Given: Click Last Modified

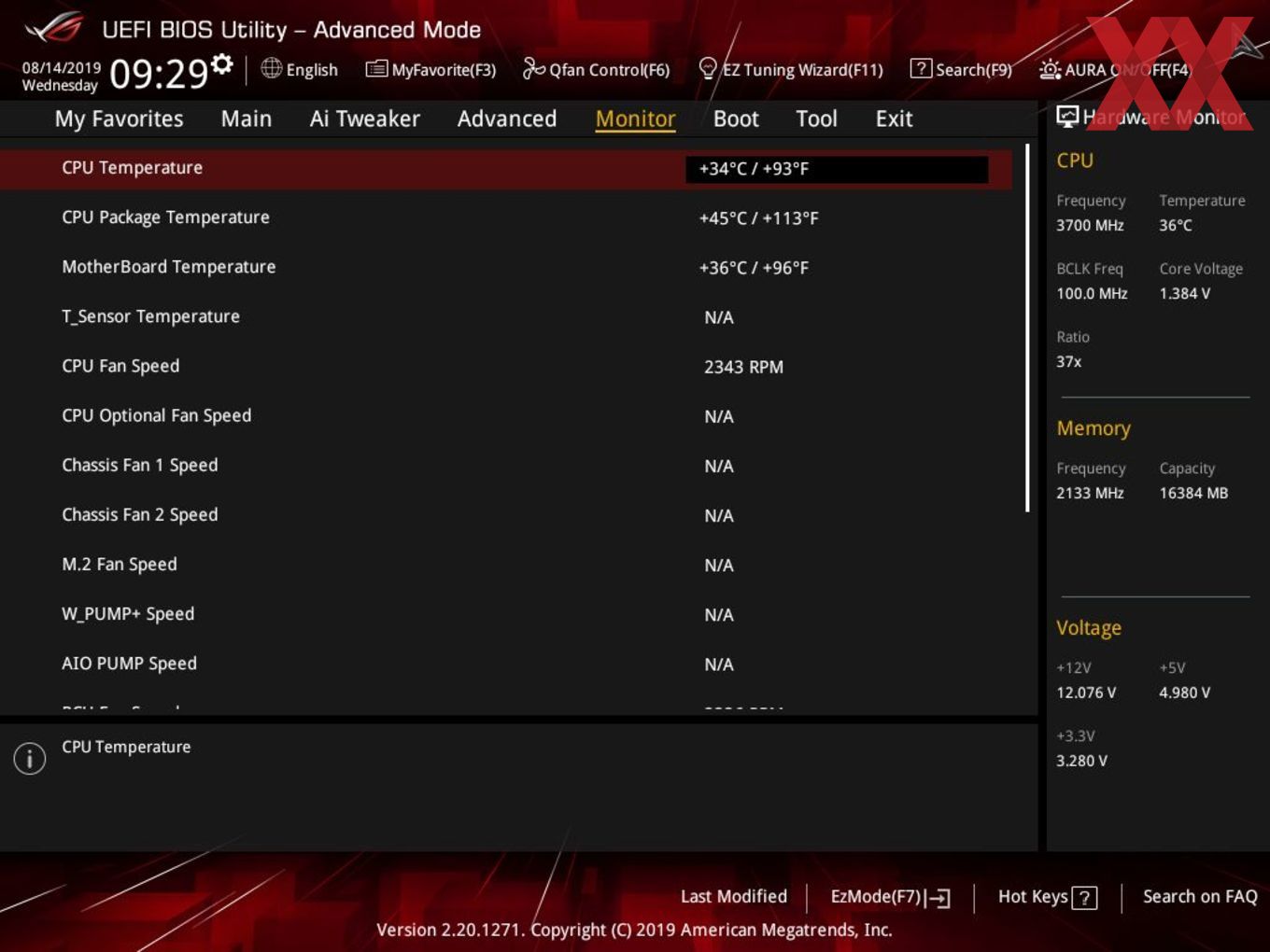Looking at the screenshot, I should pyautogui.click(x=734, y=897).
